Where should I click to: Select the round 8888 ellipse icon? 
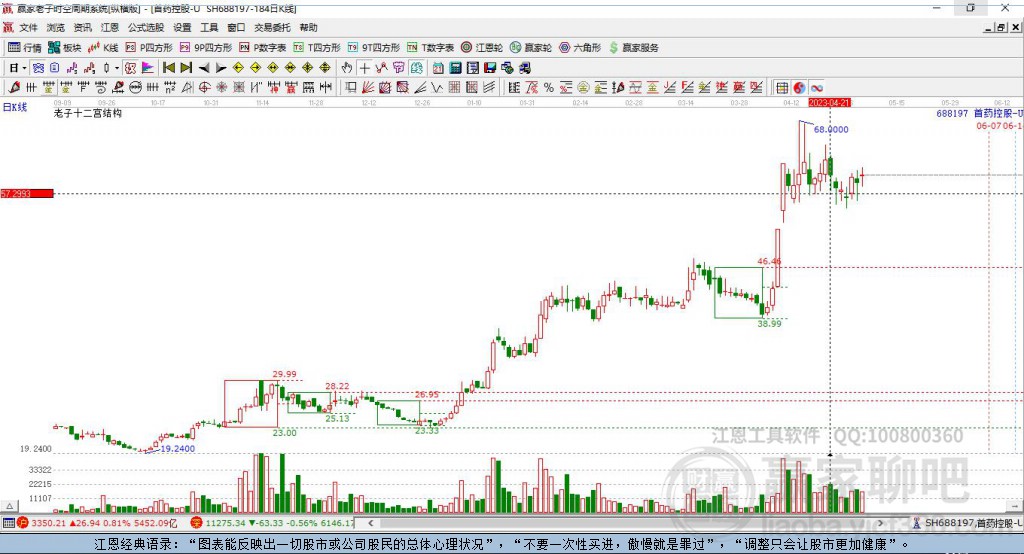pos(135,88)
